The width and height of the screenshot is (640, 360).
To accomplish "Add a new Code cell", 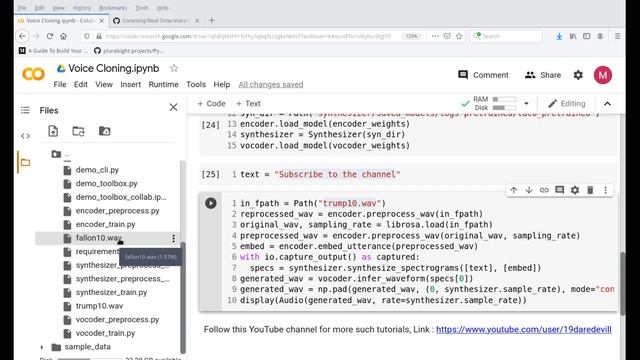I will [211, 104].
